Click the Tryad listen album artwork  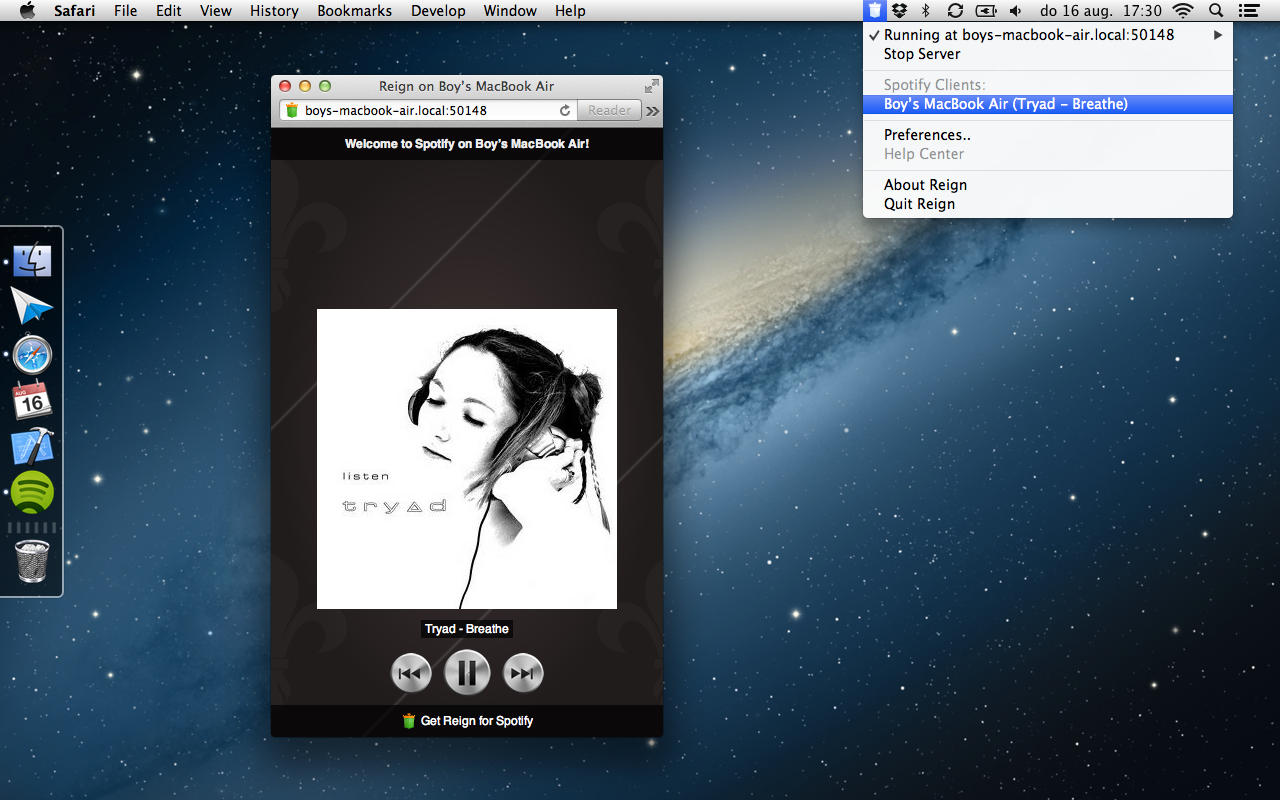coord(467,459)
